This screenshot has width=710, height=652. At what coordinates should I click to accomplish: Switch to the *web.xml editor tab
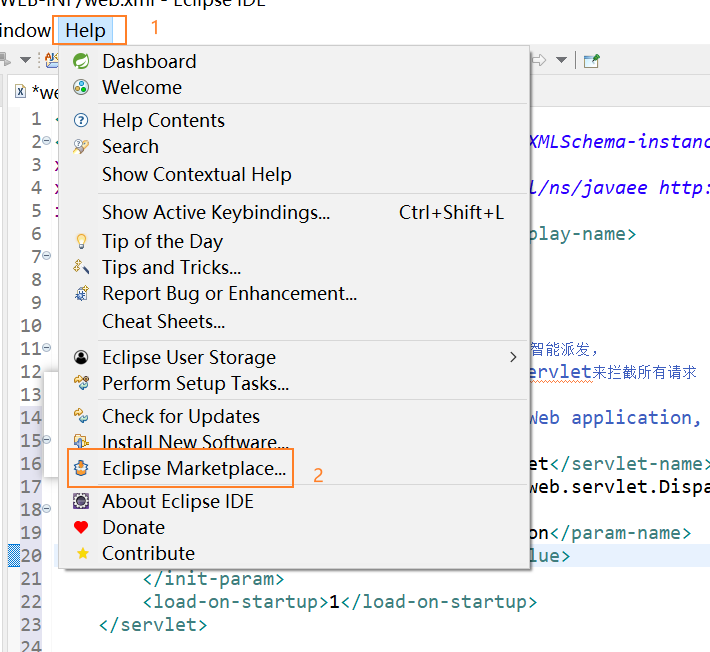36,92
